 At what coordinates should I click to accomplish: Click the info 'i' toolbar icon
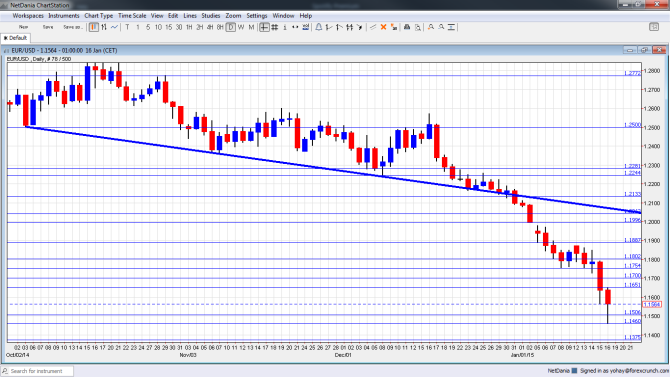pyautogui.click(x=285, y=27)
